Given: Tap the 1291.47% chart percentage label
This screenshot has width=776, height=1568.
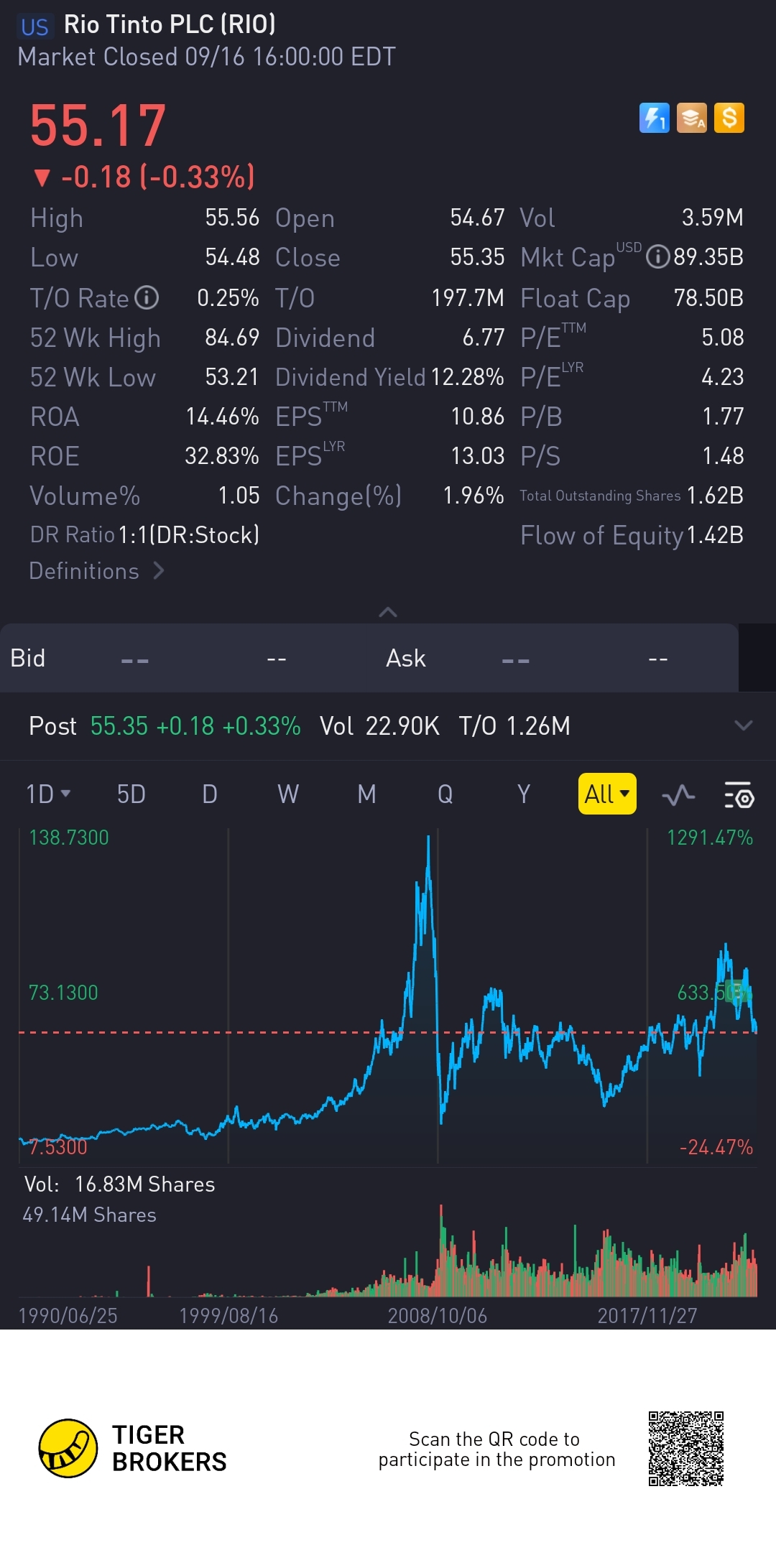Looking at the screenshot, I should [x=710, y=838].
